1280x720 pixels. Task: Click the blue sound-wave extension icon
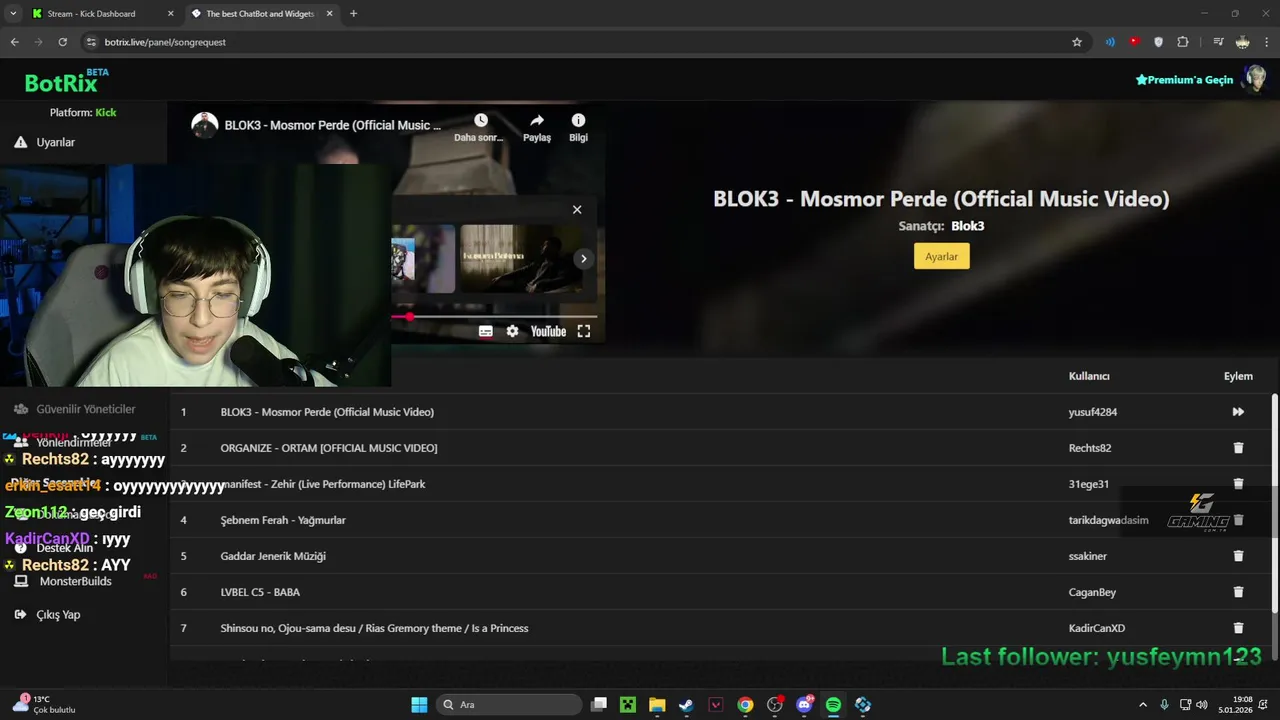click(x=1110, y=42)
